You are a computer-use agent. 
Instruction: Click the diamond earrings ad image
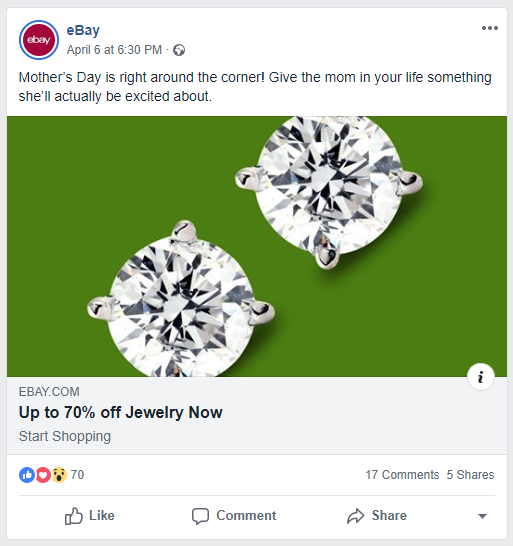pyautogui.click(x=257, y=246)
